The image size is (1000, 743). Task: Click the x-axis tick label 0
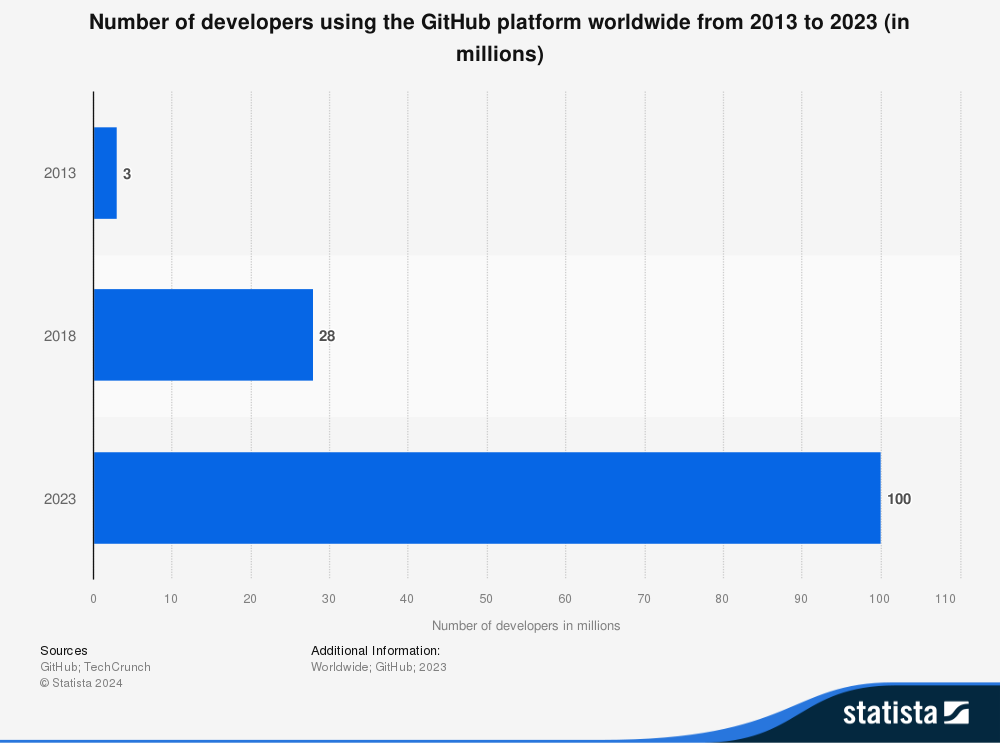pos(94,598)
